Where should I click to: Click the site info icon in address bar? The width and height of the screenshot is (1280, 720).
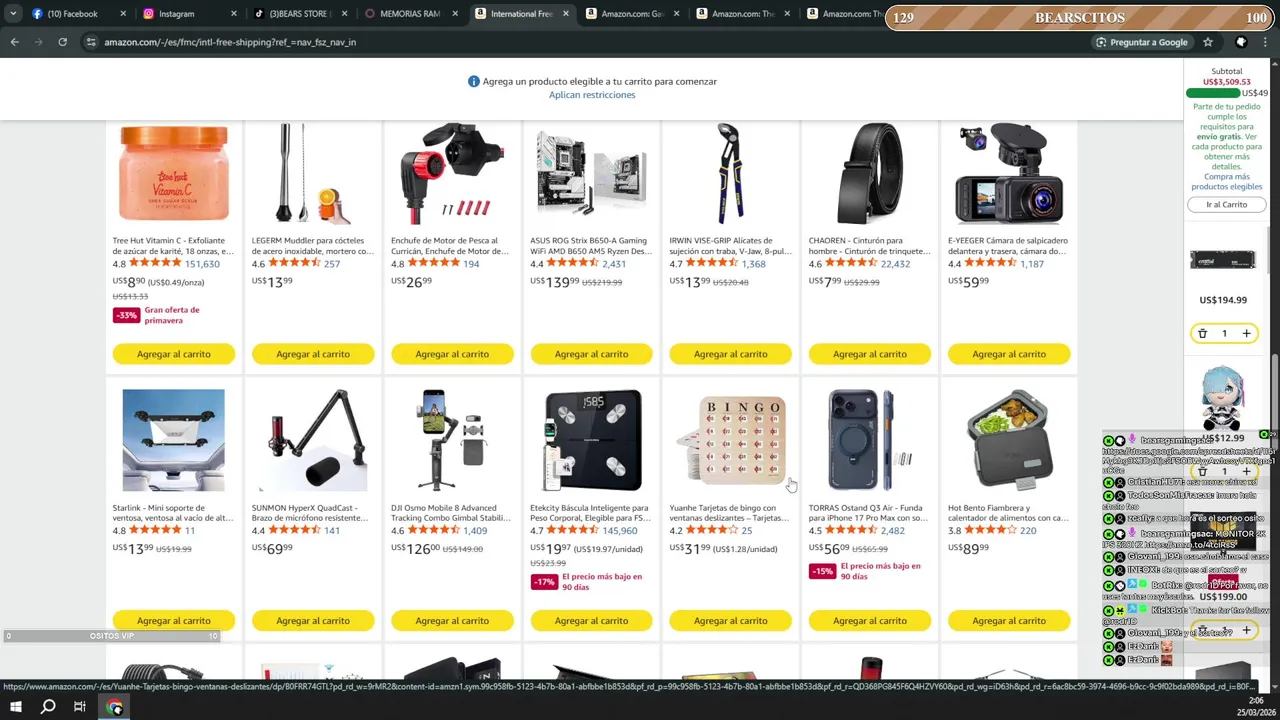91,42
